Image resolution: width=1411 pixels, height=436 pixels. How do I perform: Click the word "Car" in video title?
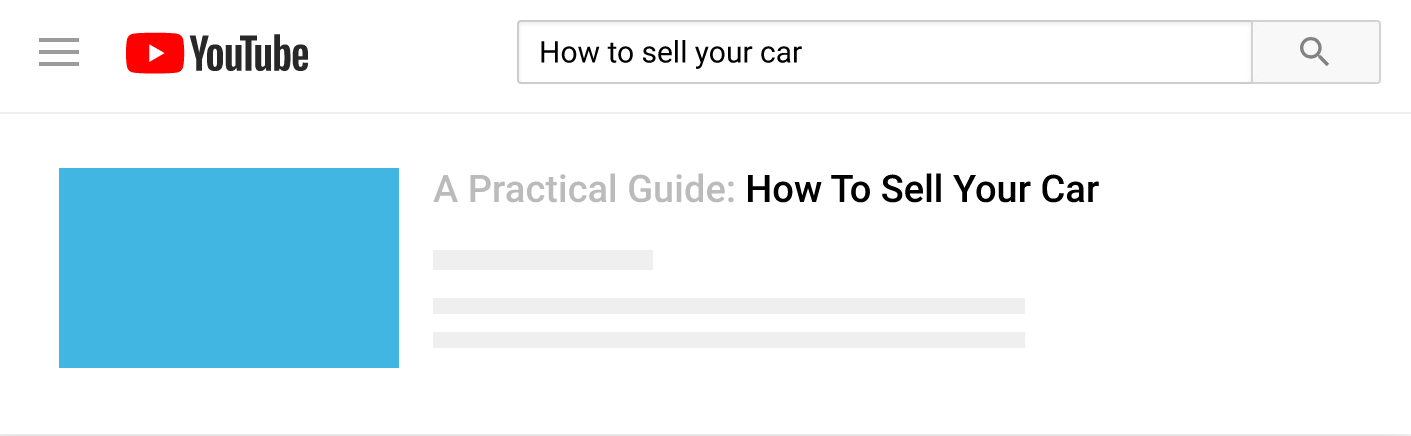[1069, 189]
